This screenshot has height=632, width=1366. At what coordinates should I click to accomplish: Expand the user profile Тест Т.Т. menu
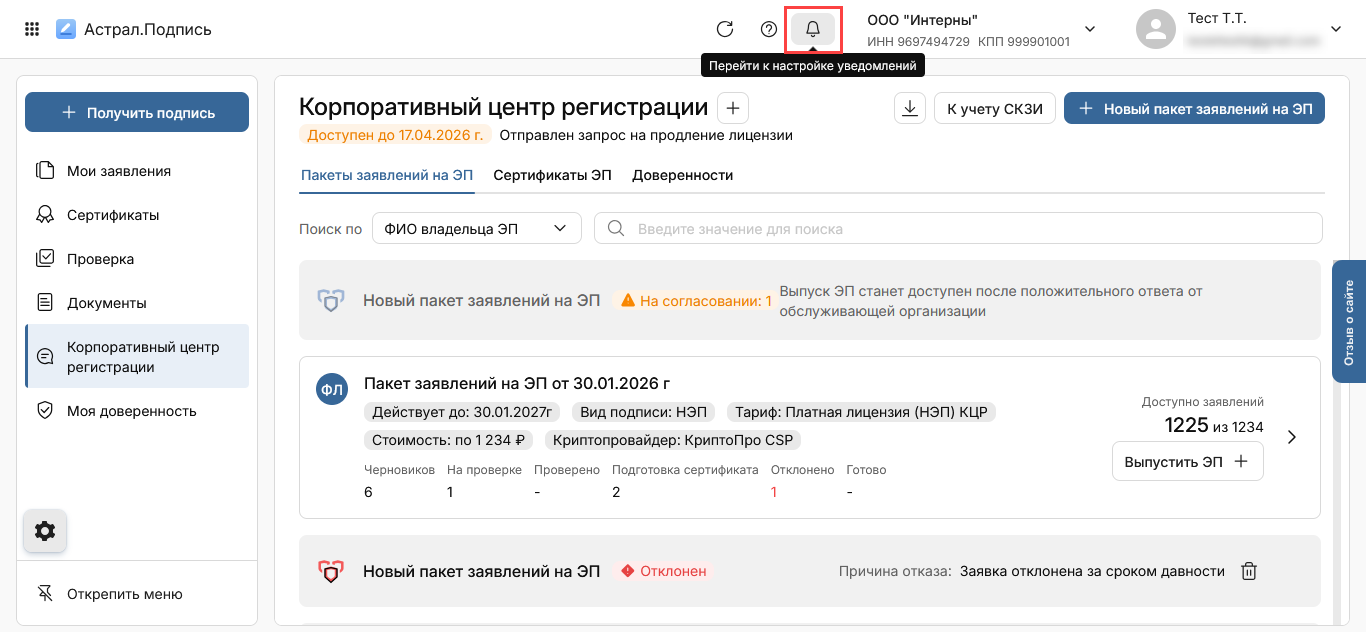[1335, 29]
